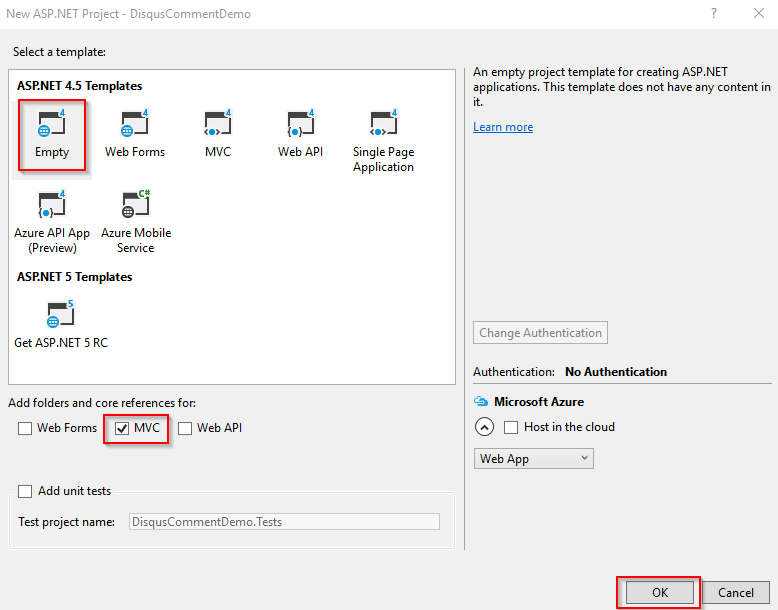Confirm with the OK button
Screen dimensions: 778x610
click(x=659, y=593)
